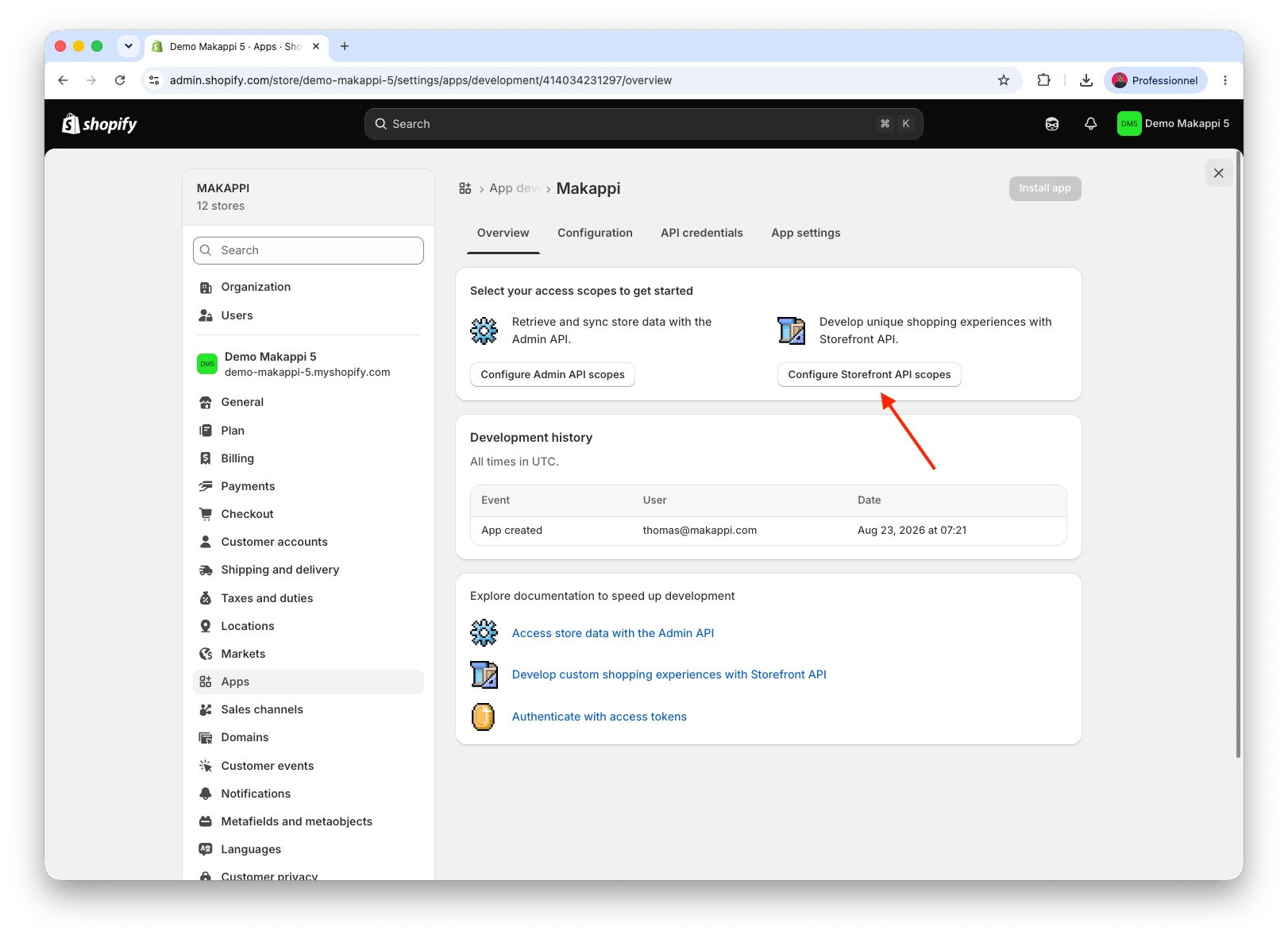Close the settings panel with the X
1288x939 pixels.
click(1219, 173)
